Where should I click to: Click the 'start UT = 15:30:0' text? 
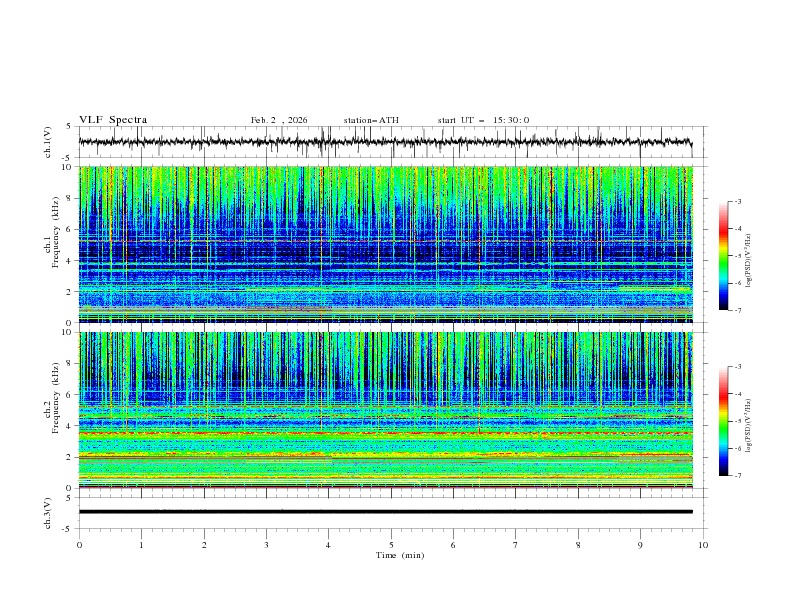point(483,120)
